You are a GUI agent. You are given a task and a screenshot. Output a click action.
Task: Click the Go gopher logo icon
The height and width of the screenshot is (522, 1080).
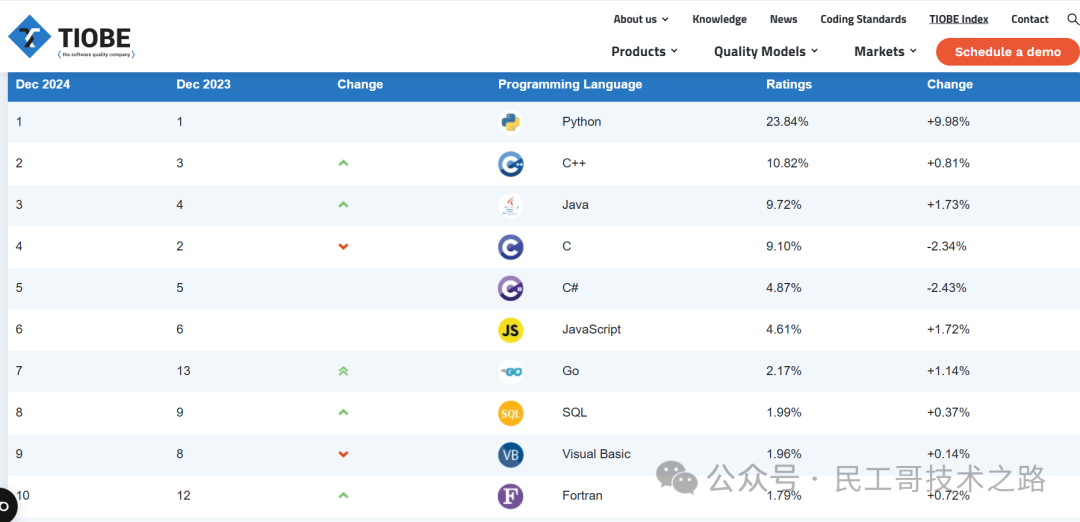click(510, 371)
